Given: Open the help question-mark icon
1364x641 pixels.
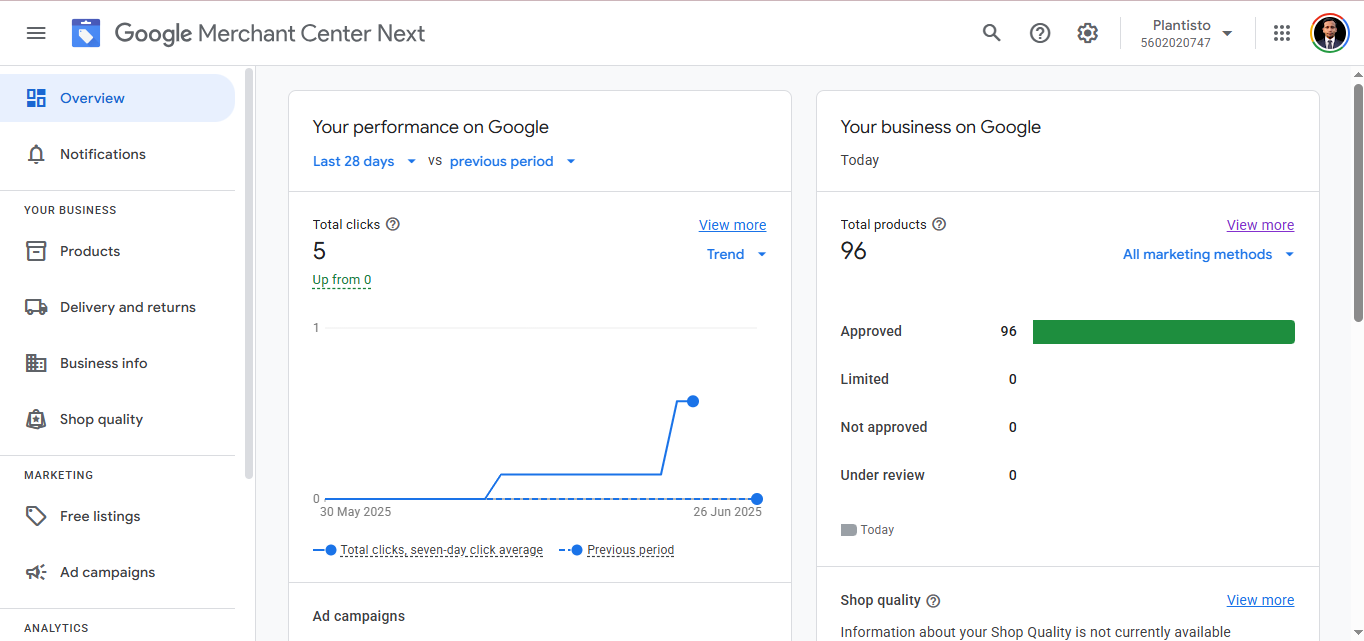Looking at the screenshot, I should [1040, 33].
